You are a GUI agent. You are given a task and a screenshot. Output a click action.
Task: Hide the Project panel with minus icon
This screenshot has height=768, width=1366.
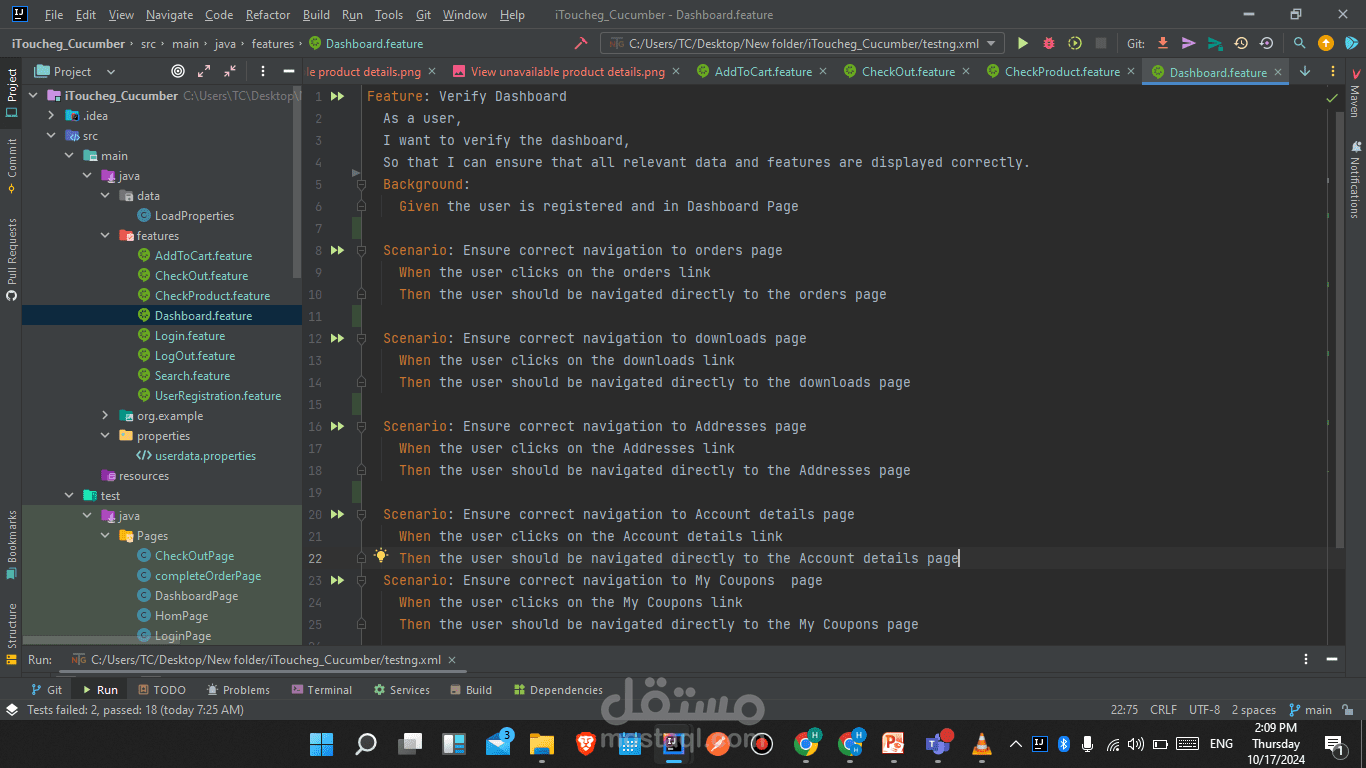click(x=289, y=72)
